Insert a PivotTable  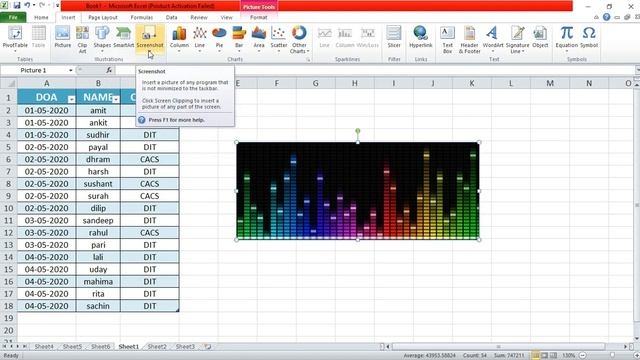15,38
